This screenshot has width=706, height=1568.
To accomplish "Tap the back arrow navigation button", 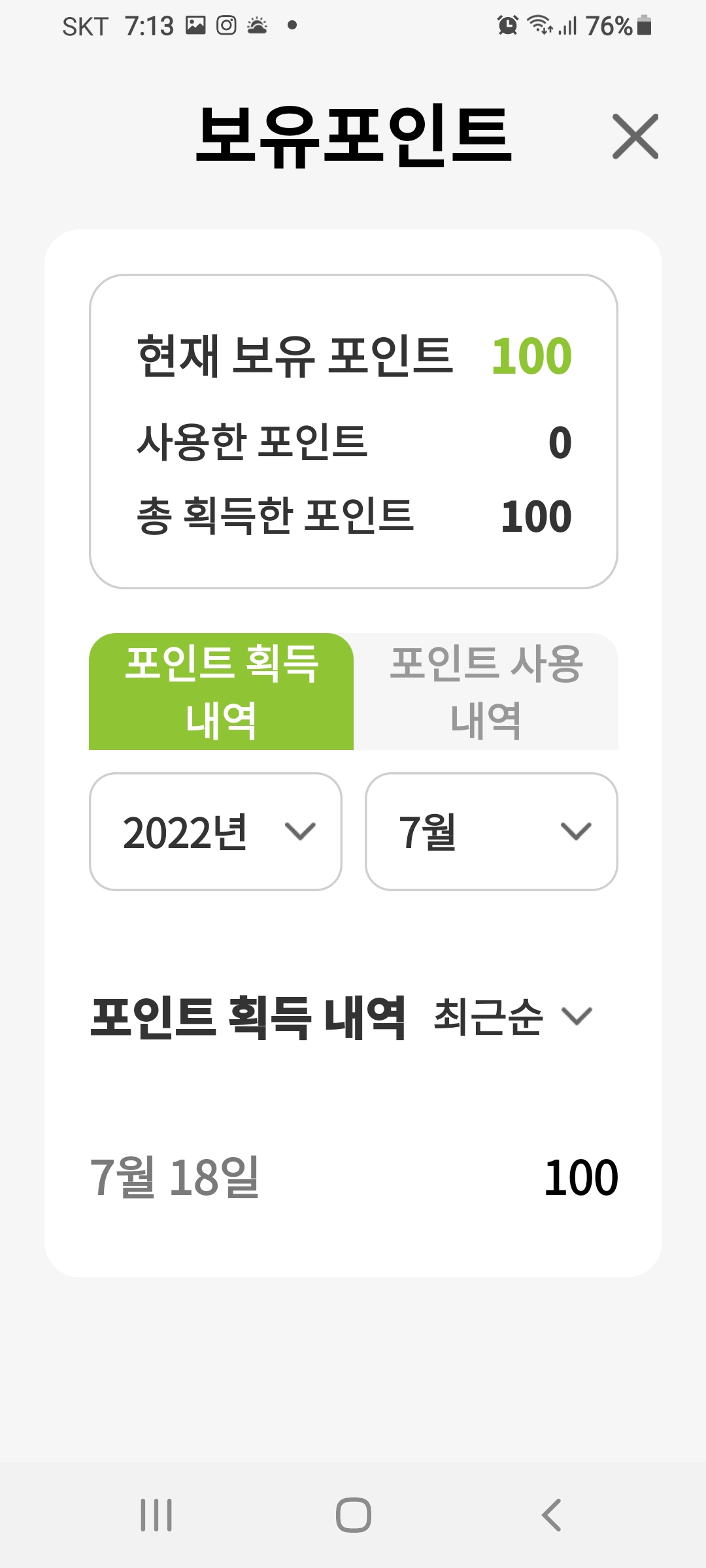I will click(x=551, y=1515).
